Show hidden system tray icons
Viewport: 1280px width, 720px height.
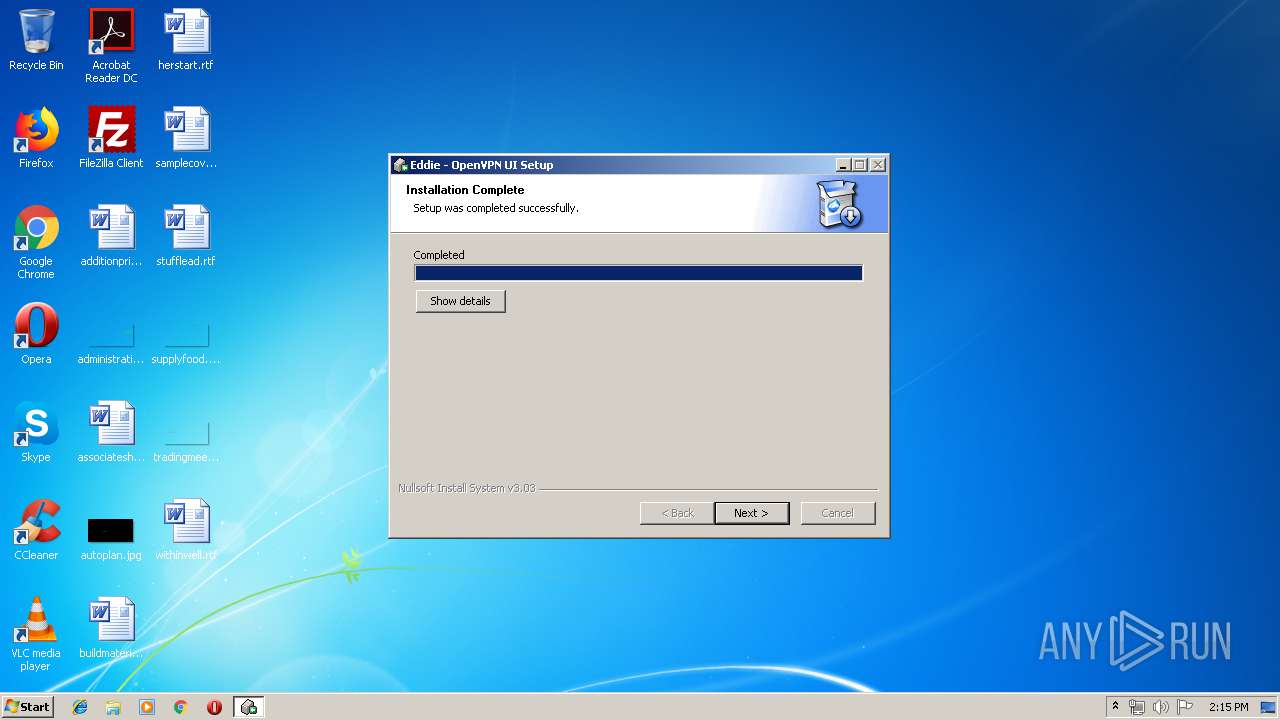coord(1115,707)
